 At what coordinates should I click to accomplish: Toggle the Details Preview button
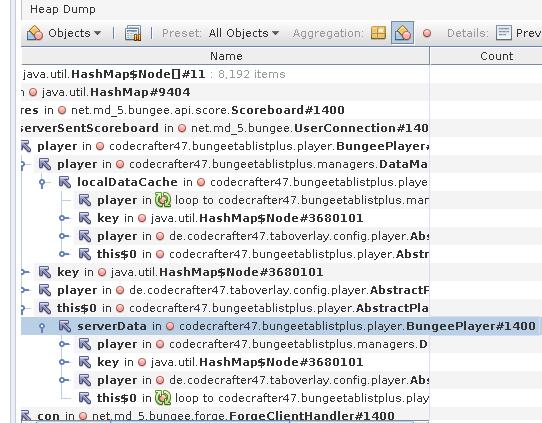pyautogui.click(x=518, y=33)
